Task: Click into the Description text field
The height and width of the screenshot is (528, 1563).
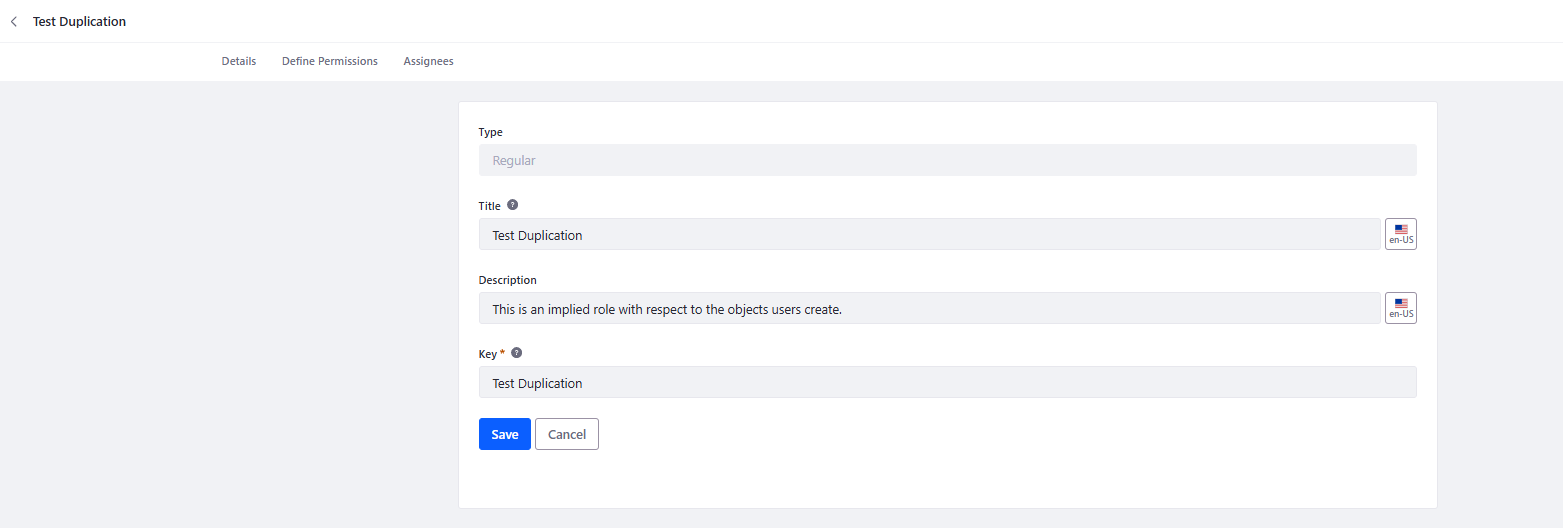Action: point(930,308)
